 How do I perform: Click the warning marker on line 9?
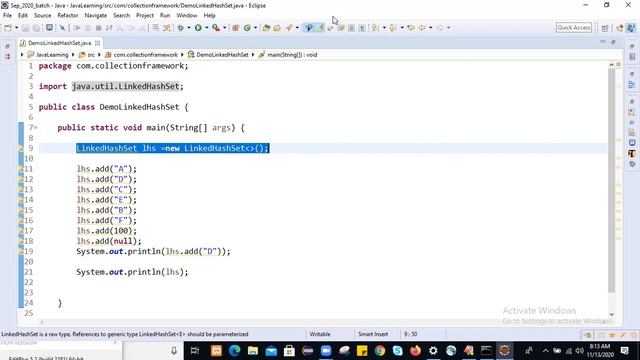tap(21, 148)
